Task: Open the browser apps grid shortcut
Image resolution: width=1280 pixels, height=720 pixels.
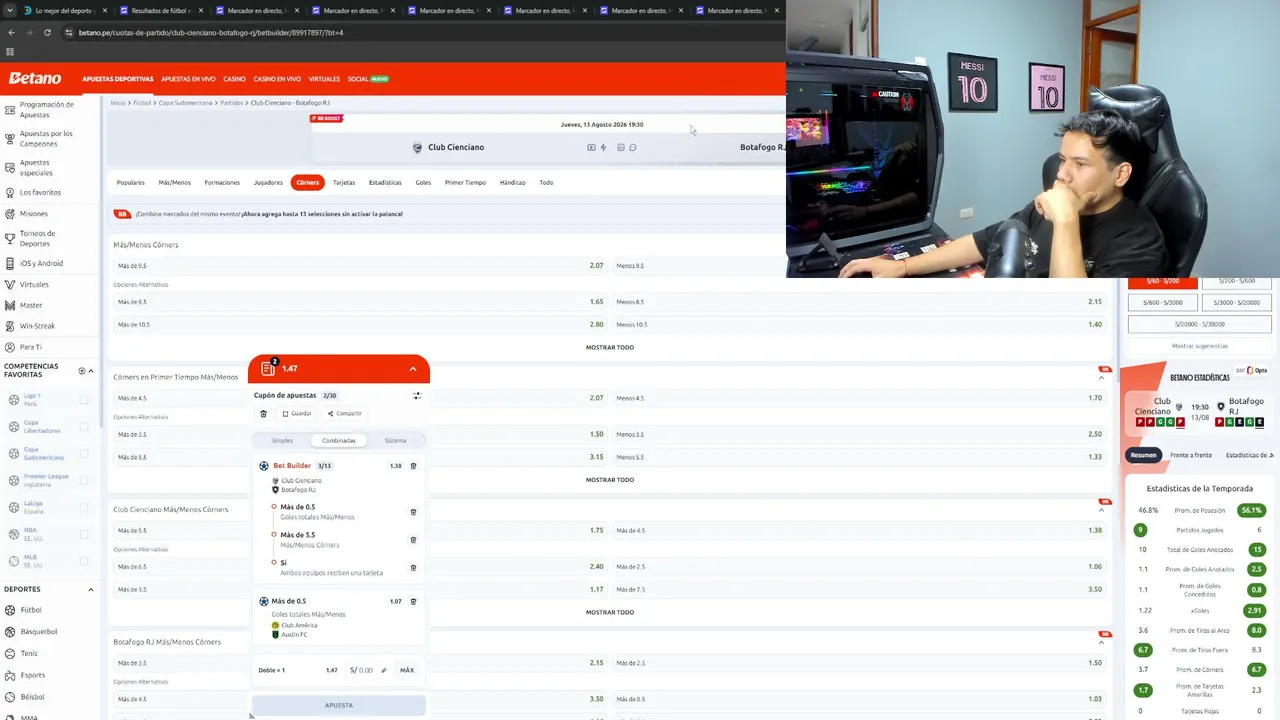Action: pyautogui.click(x=10, y=52)
